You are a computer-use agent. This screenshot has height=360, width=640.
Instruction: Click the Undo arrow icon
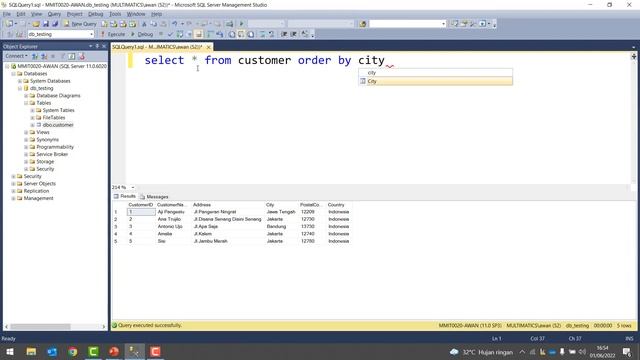tap(175, 24)
